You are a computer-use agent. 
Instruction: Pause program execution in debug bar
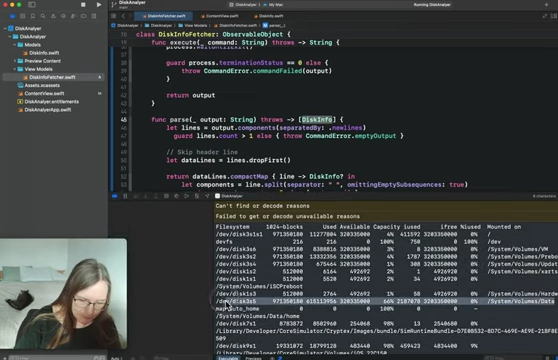coord(125,196)
